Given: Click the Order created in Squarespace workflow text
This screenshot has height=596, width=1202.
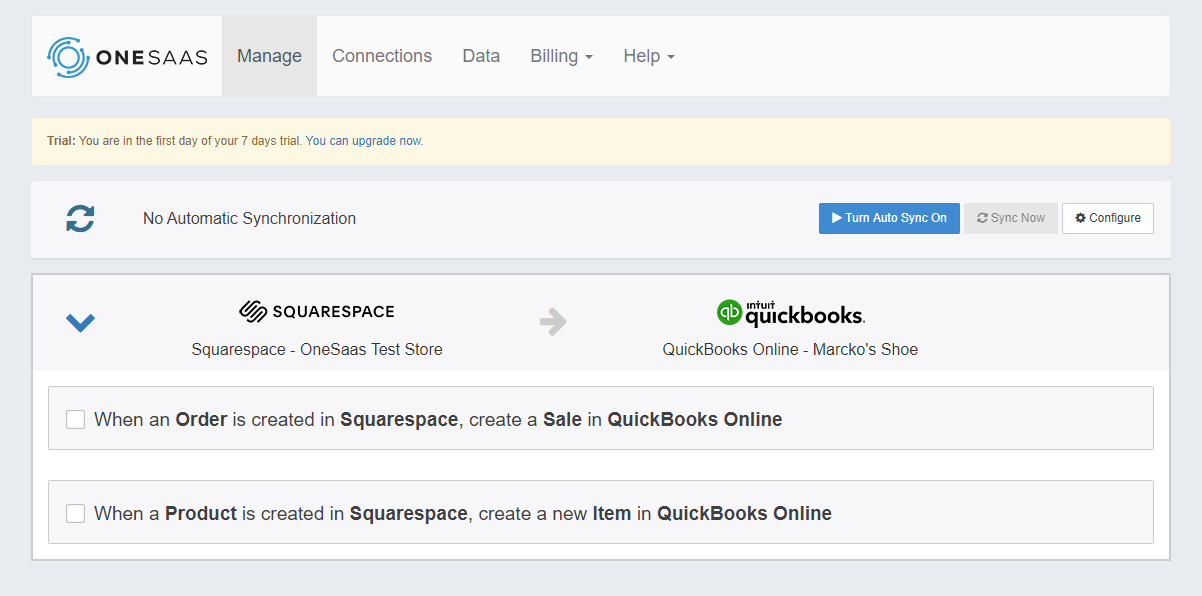Looking at the screenshot, I should [x=438, y=419].
